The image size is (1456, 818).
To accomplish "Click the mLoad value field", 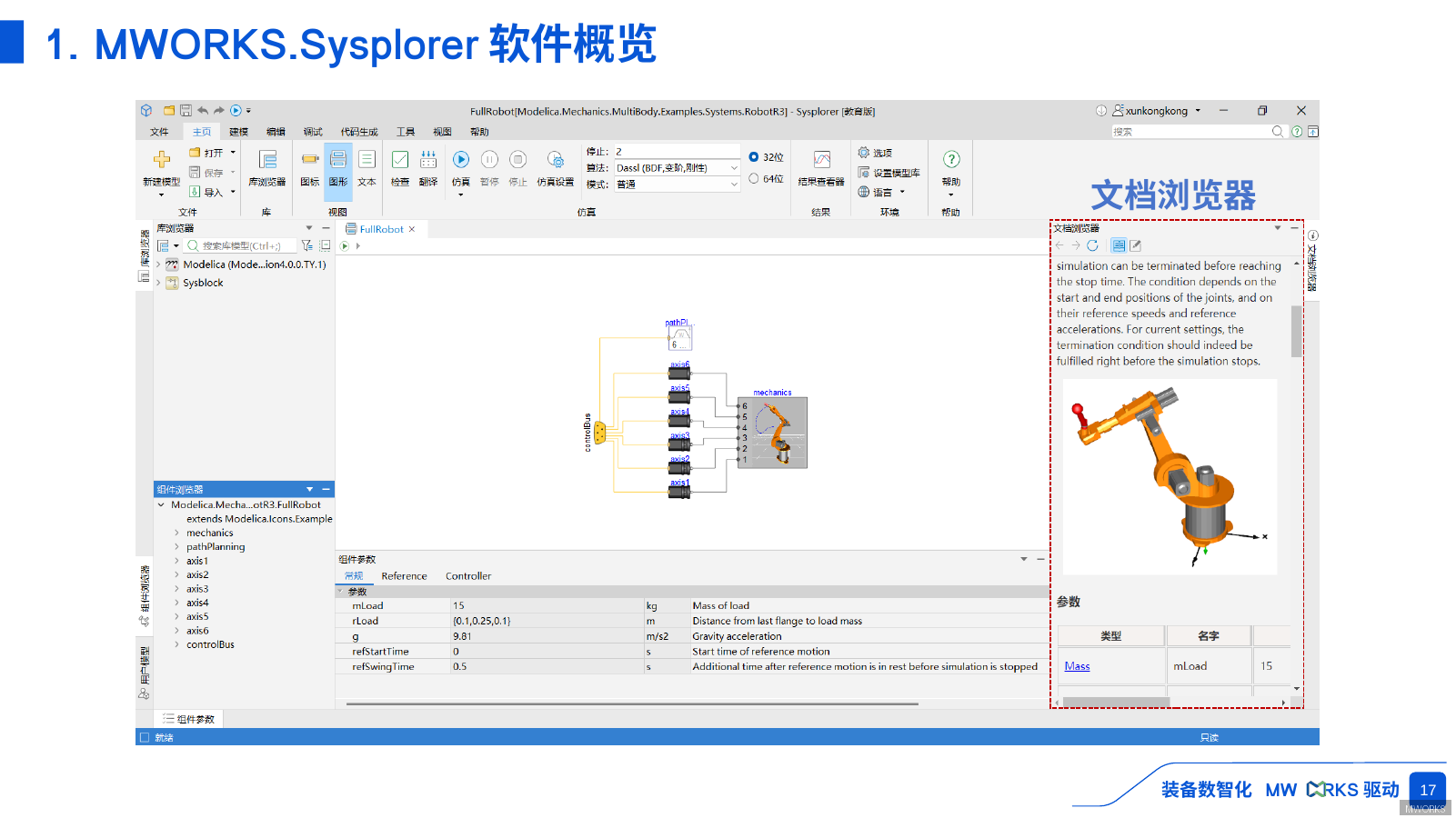I will [546, 606].
